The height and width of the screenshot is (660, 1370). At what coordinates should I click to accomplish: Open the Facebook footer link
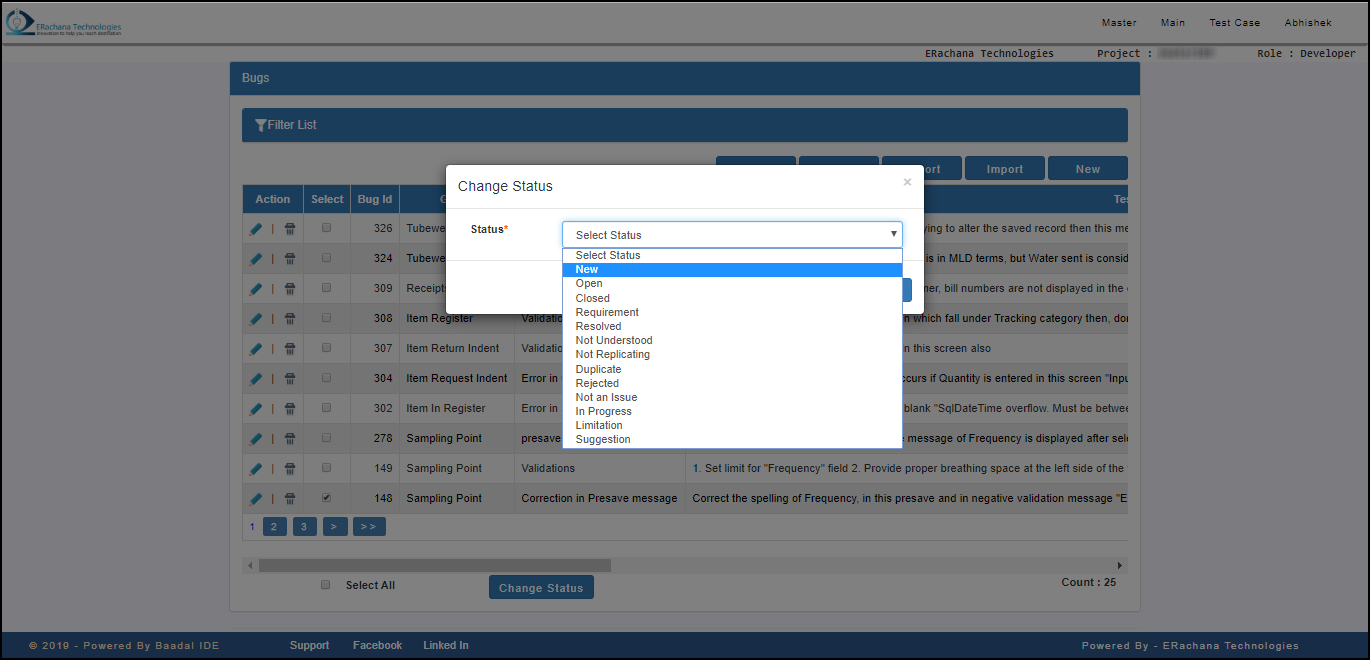tap(377, 646)
